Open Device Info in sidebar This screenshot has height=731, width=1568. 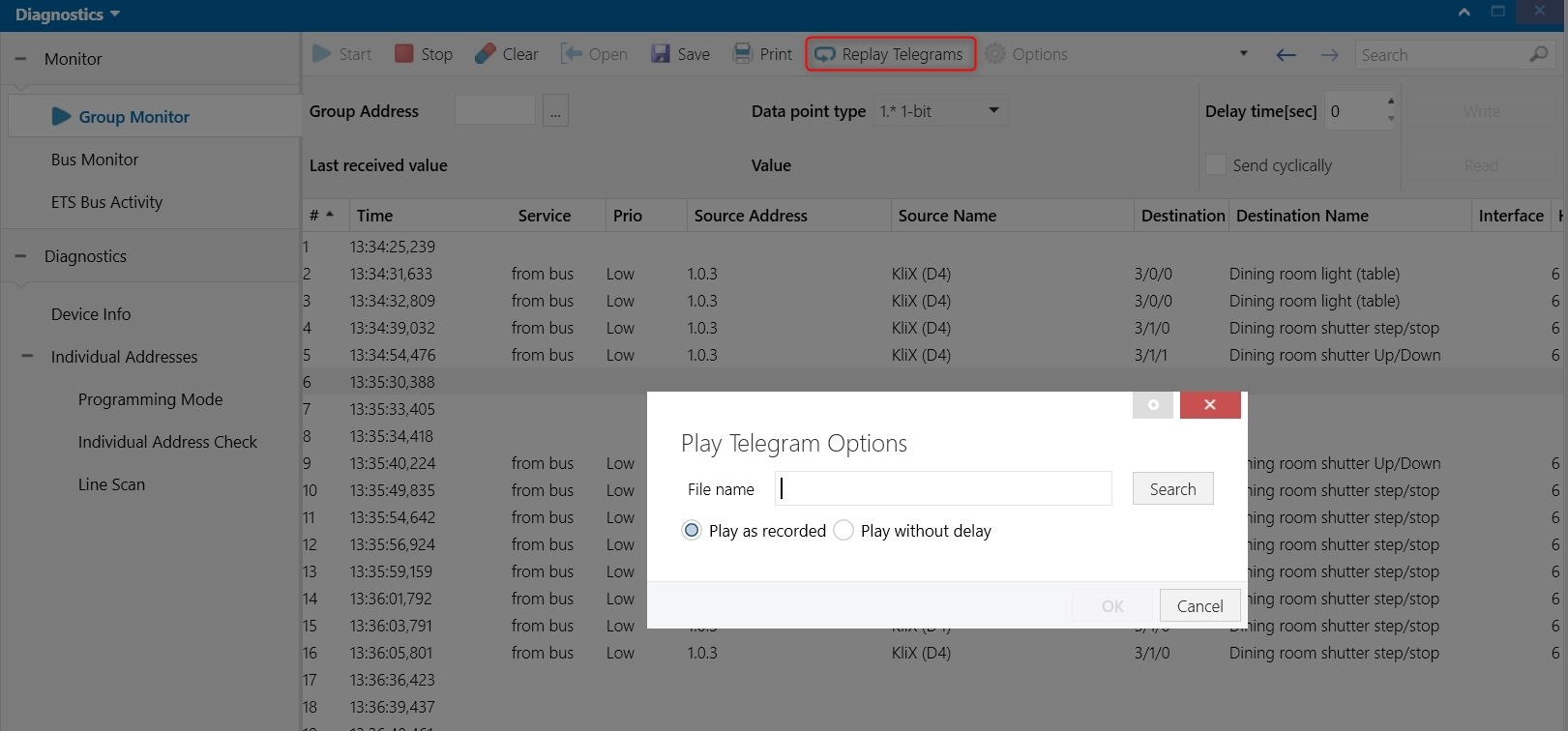pyautogui.click(x=91, y=314)
